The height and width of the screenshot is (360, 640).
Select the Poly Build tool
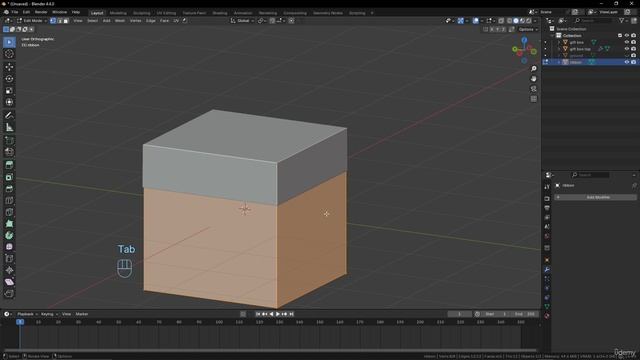9,224
